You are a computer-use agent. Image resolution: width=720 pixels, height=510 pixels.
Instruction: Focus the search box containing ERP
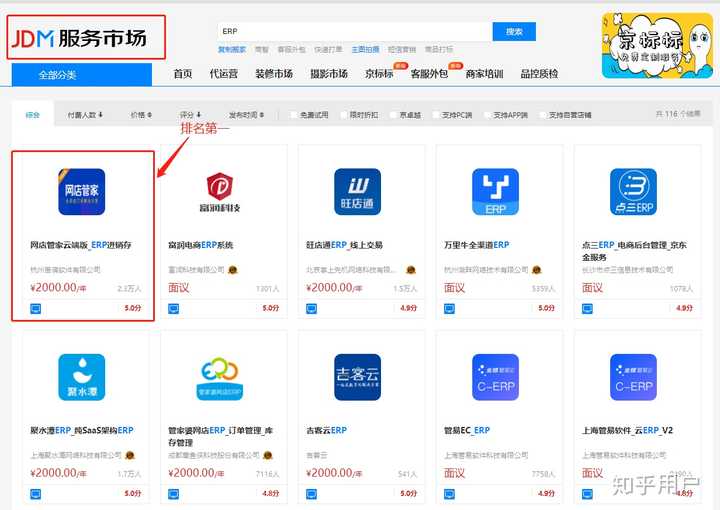[x=355, y=32]
